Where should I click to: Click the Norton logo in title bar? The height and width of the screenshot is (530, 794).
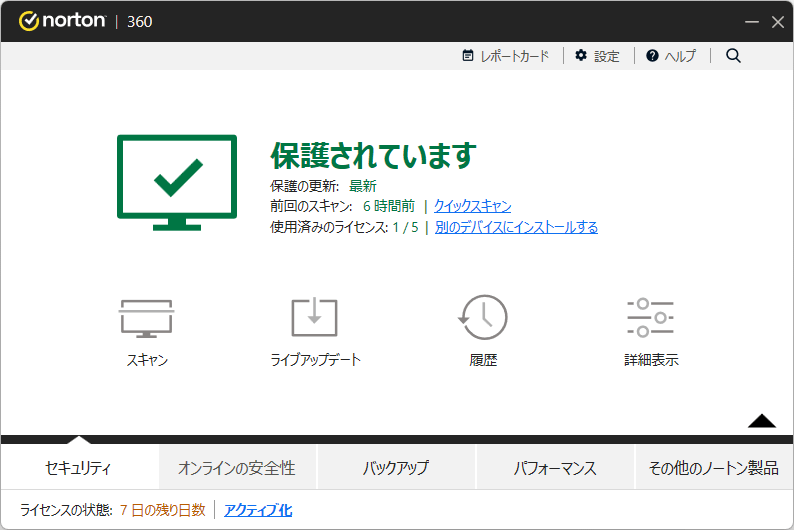pos(62,21)
